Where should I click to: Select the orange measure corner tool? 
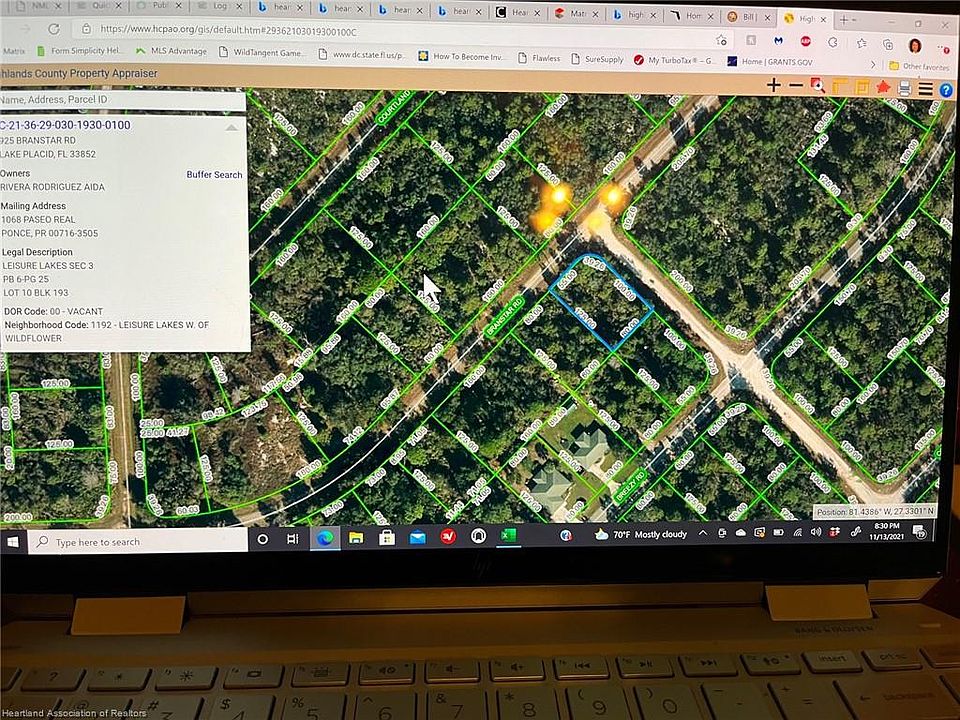click(839, 87)
